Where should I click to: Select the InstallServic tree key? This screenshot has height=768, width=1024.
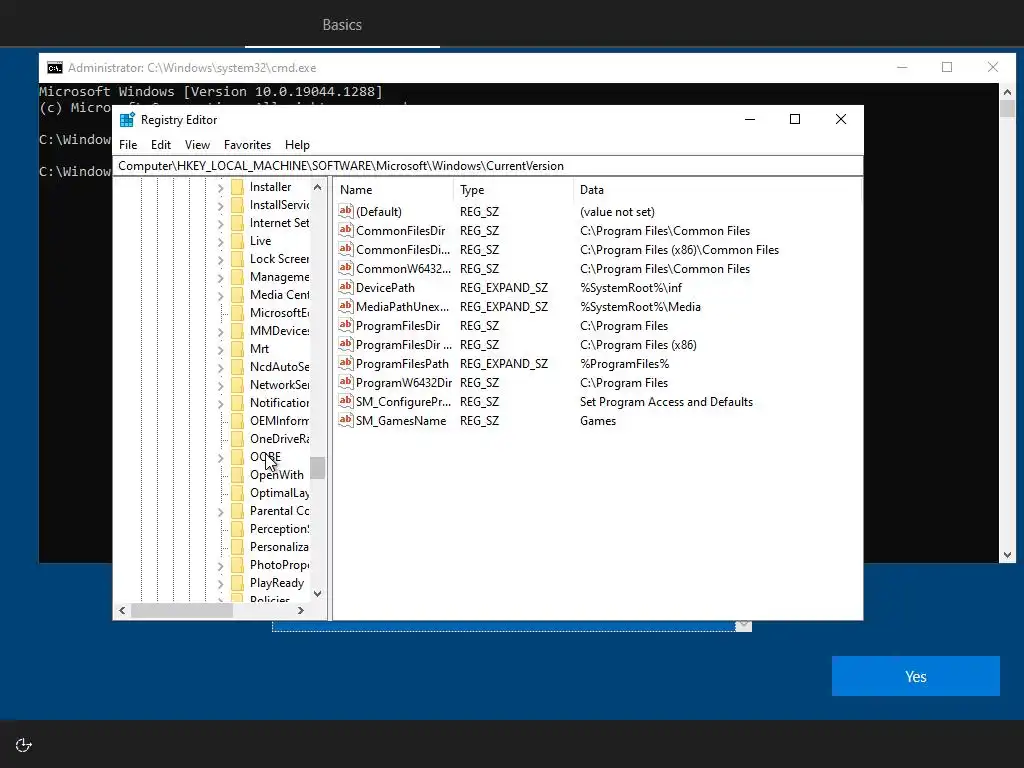pyautogui.click(x=280, y=205)
